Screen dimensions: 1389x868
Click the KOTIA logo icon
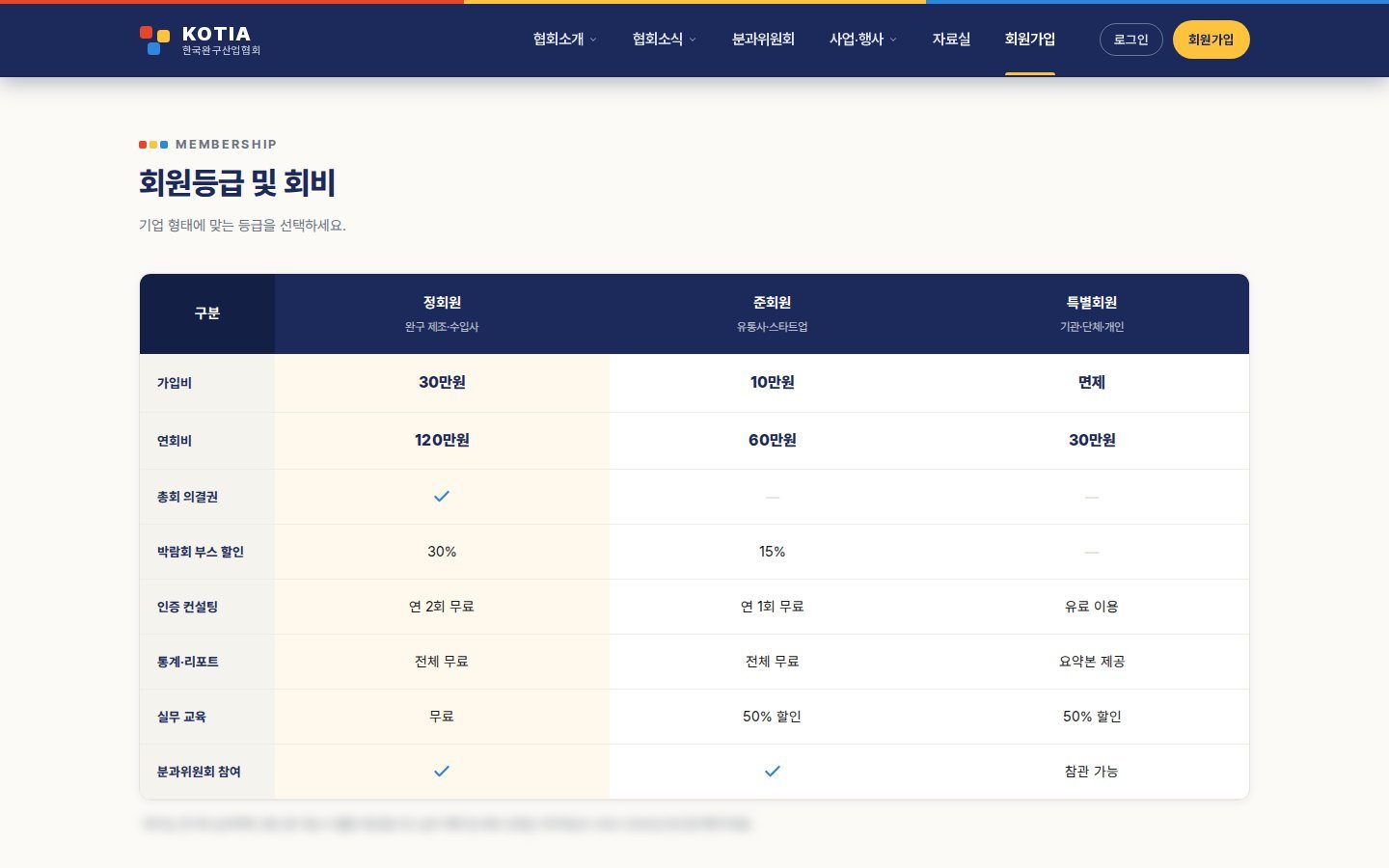click(154, 40)
